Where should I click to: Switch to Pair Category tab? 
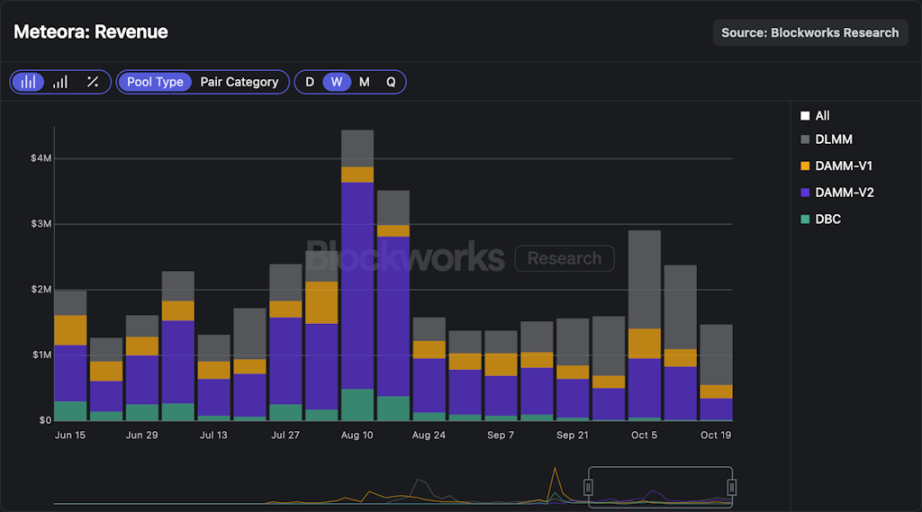click(239, 82)
